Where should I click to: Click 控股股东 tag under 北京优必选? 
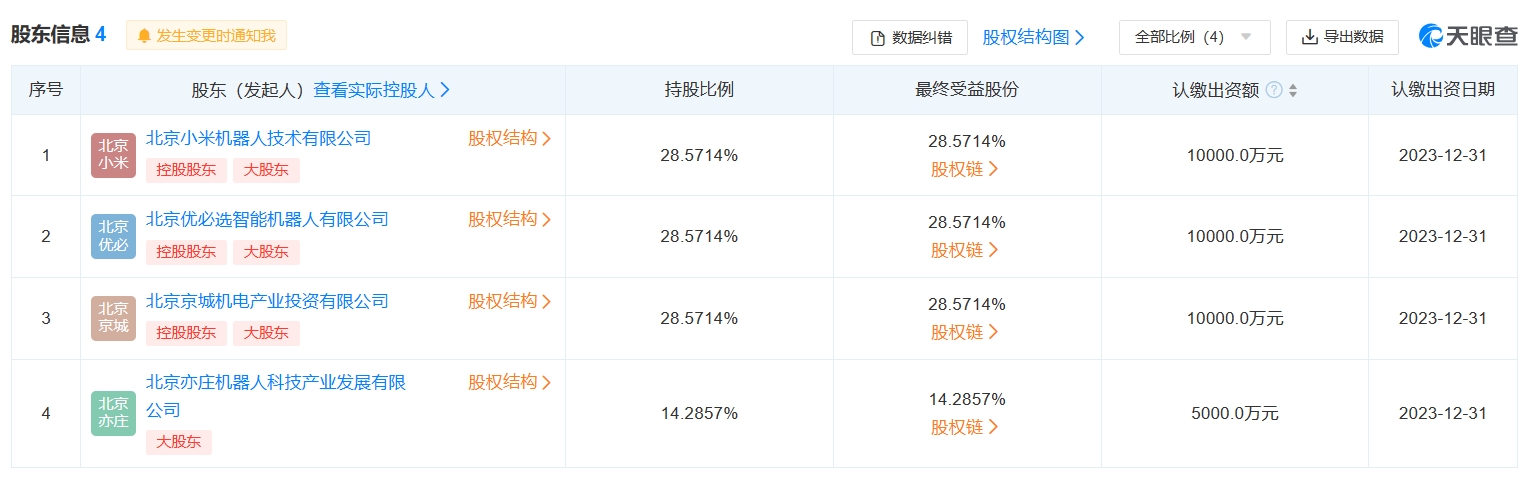[x=186, y=252]
